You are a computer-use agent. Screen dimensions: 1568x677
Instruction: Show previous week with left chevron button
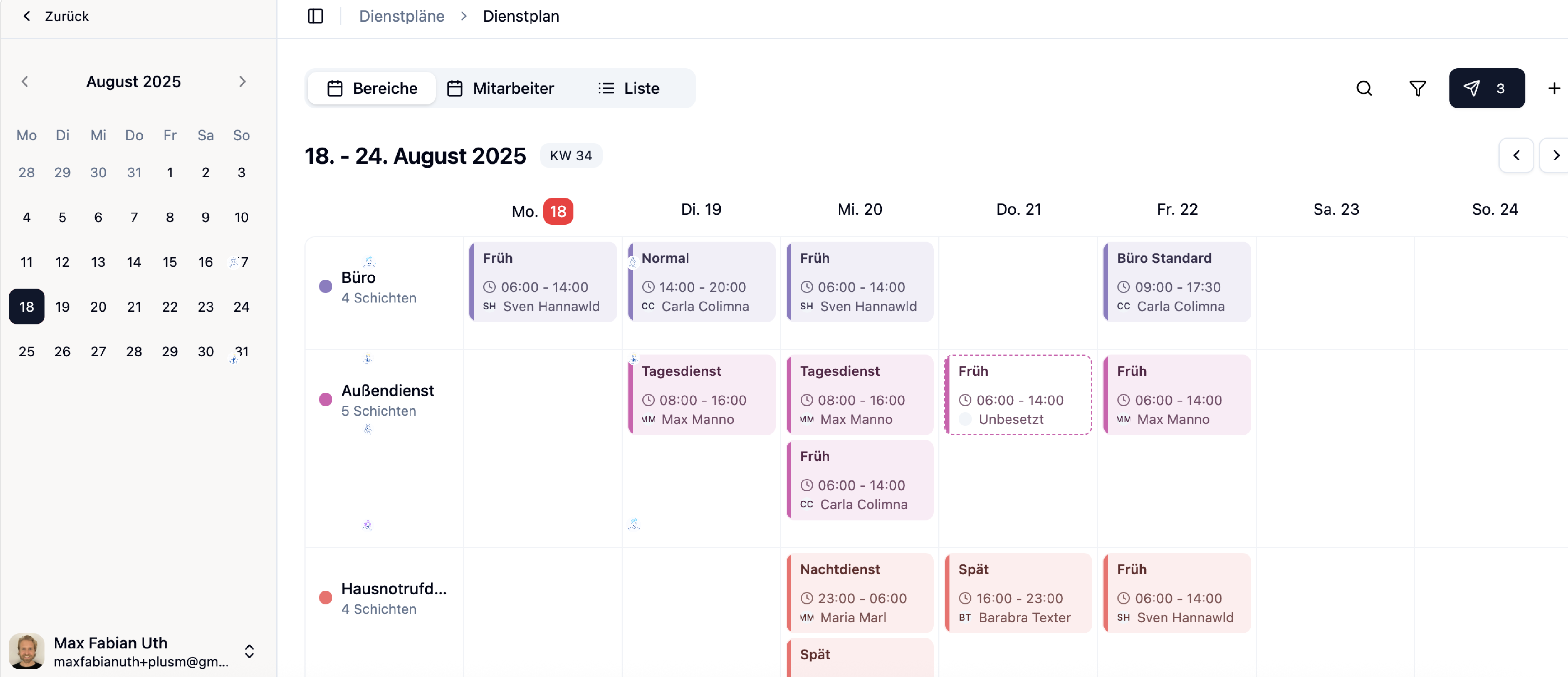1516,155
